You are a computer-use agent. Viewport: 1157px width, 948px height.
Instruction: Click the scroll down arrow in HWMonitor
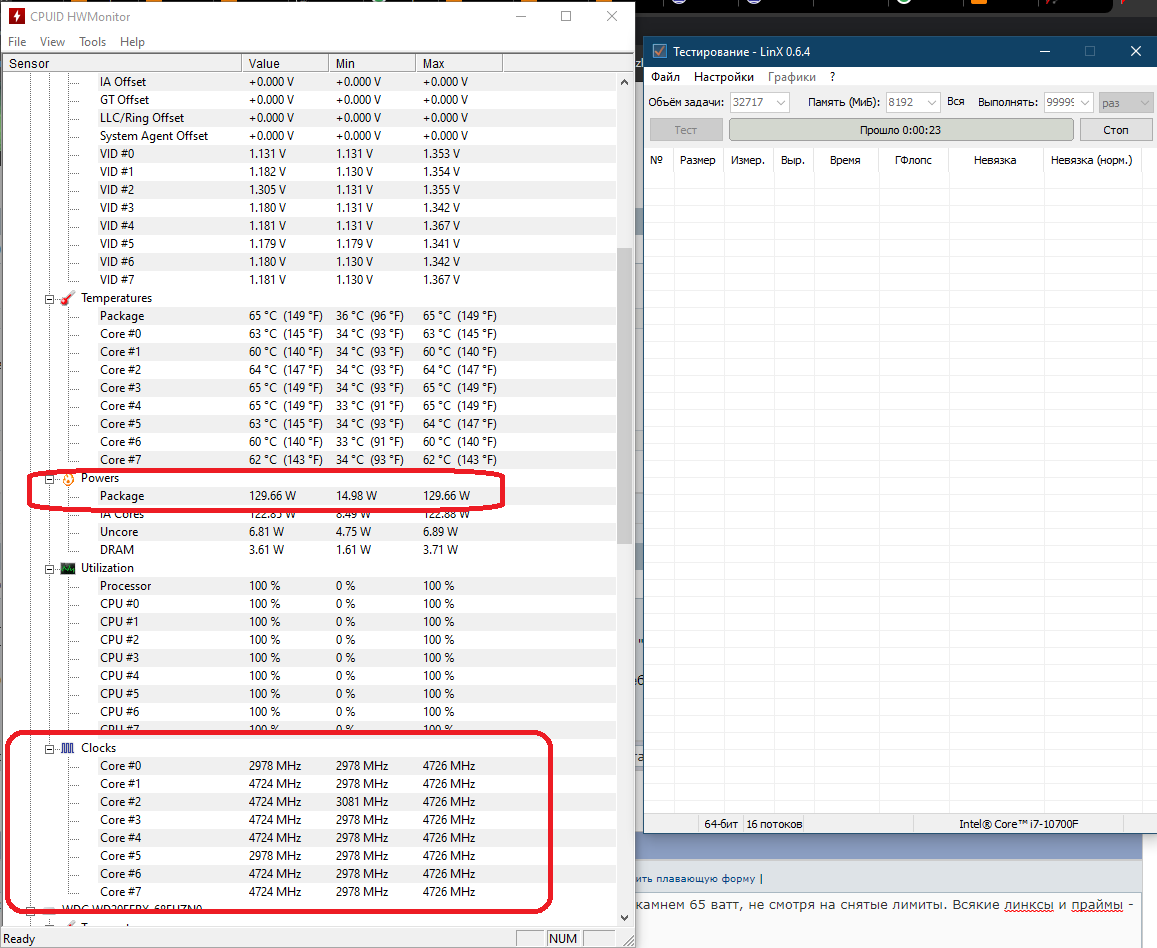[624, 918]
